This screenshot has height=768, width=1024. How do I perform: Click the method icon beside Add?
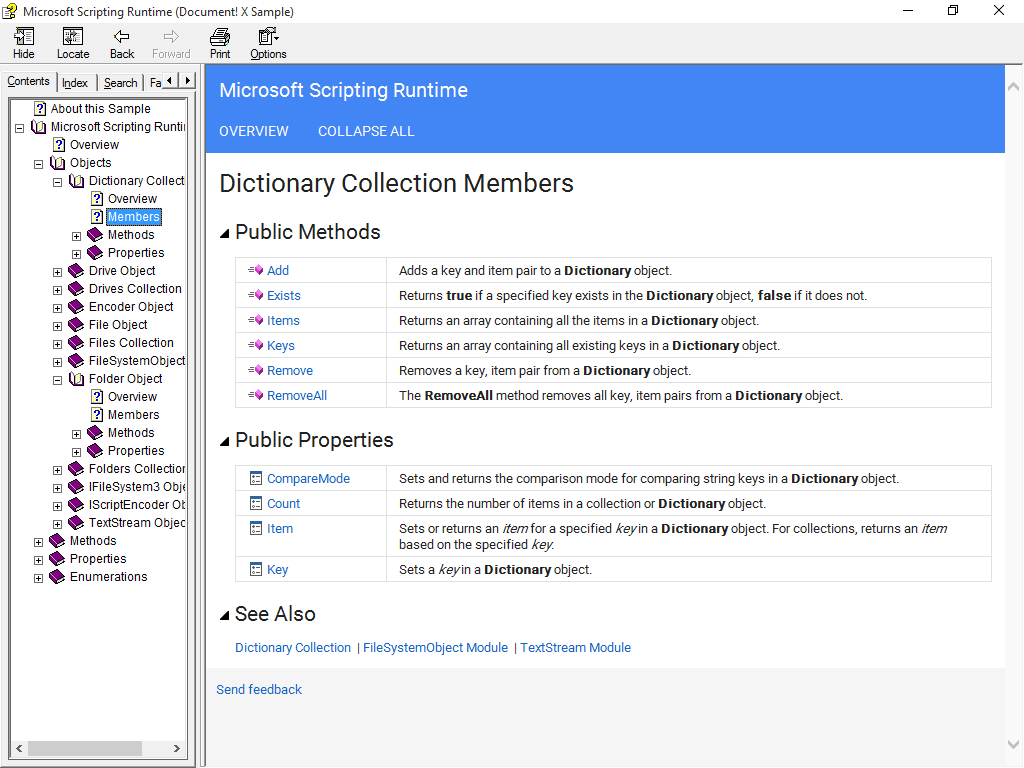point(255,270)
